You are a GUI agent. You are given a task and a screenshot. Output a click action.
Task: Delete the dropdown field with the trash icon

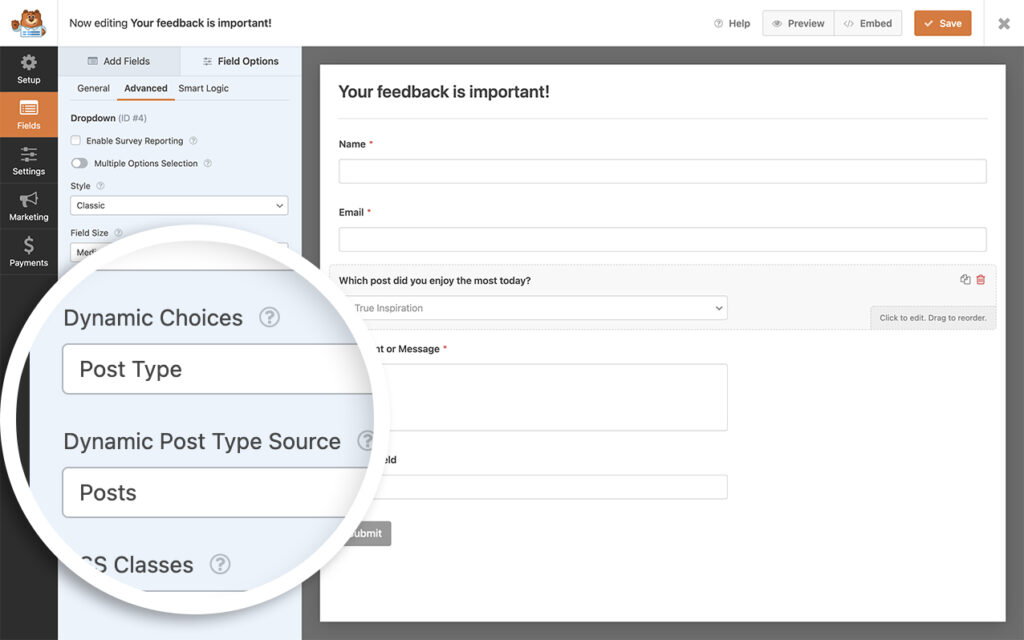pyautogui.click(x=980, y=280)
